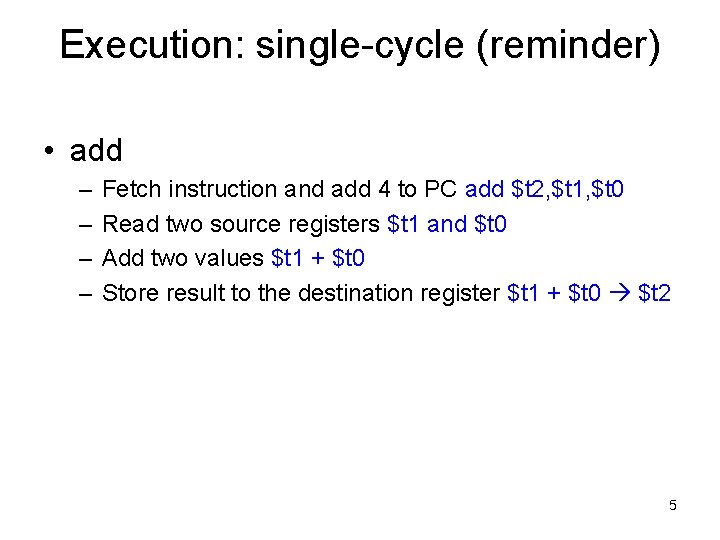Click the right-arrow symbol before "$t2"
This screenshot has height=540, width=720.
click(x=621, y=294)
